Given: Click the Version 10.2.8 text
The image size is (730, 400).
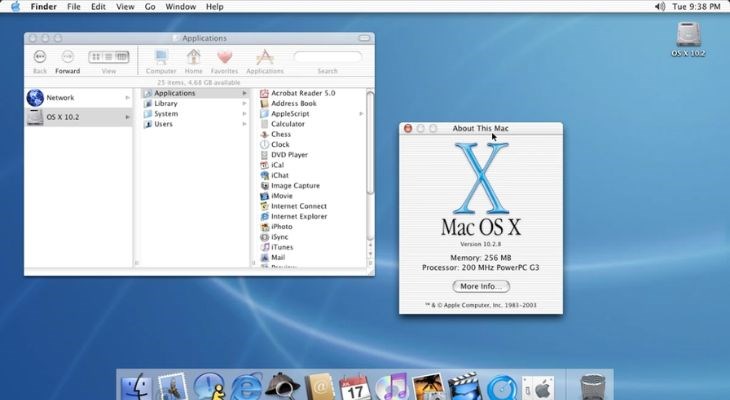Looking at the screenshot, I should pos(481,244).
